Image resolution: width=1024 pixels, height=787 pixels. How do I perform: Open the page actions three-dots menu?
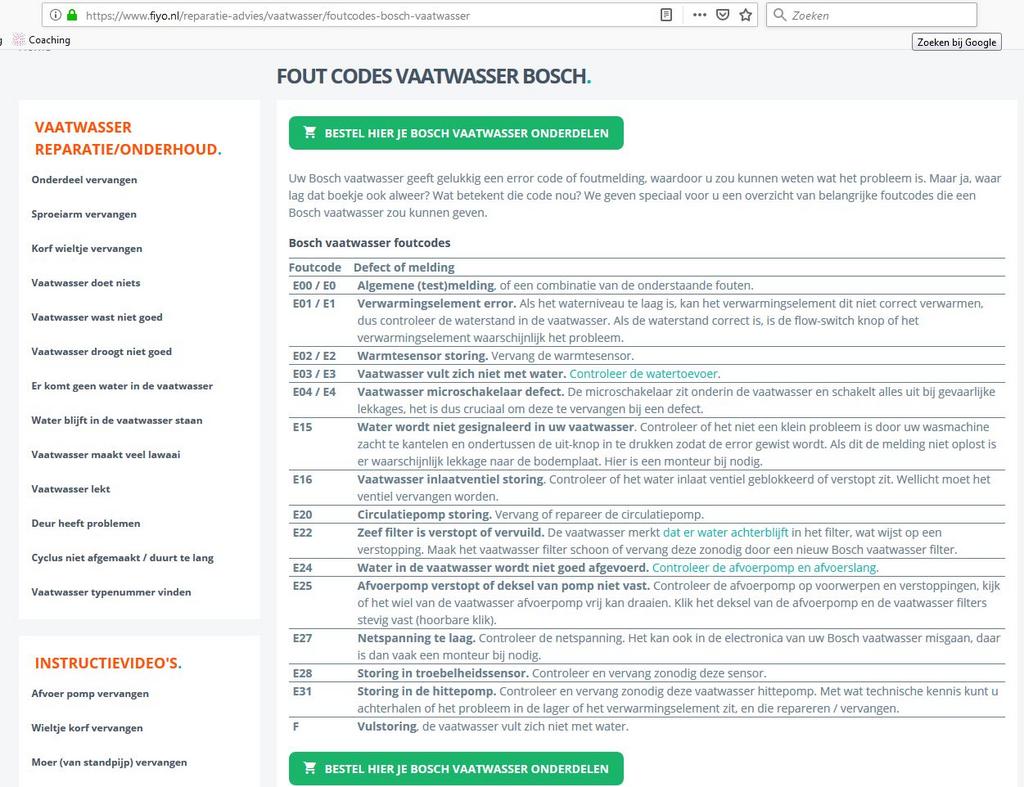click(699, 15)
